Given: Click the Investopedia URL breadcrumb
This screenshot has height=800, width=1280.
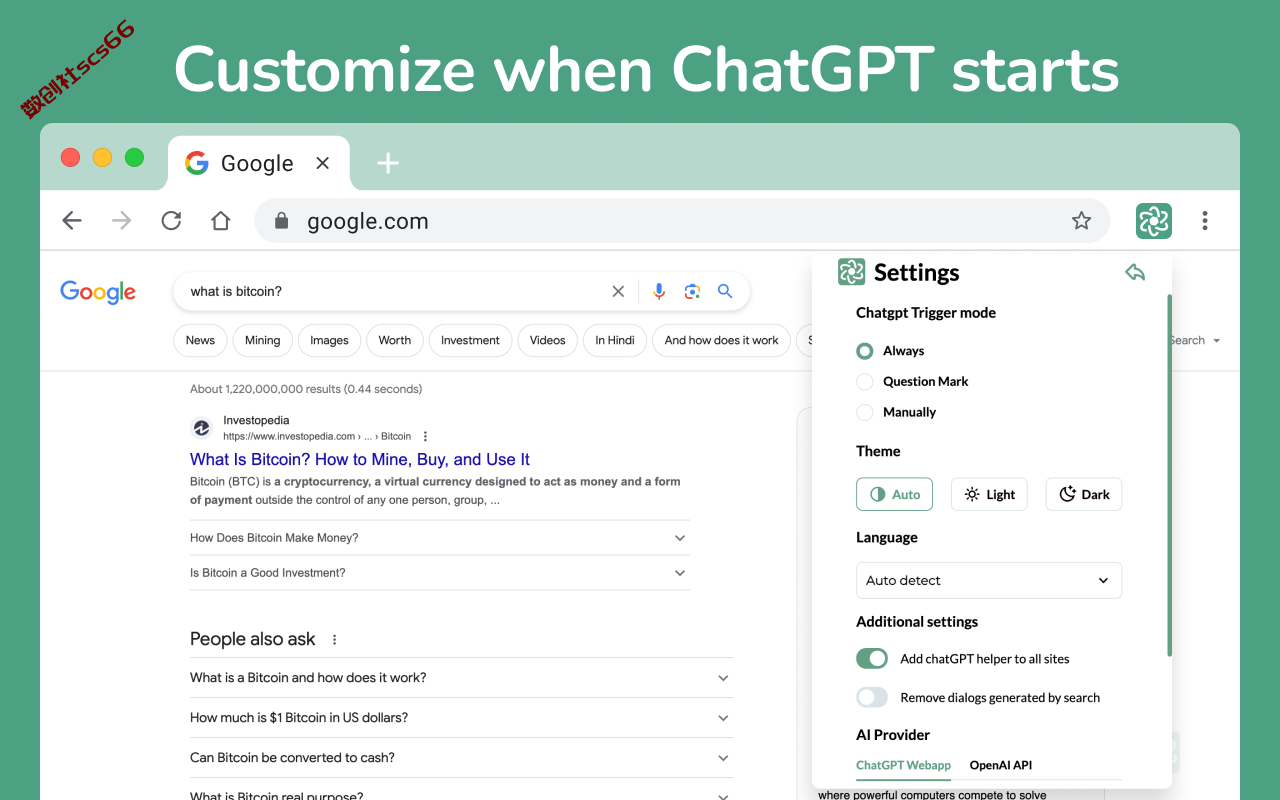Looking at the screenshot, I should [x=317, y=436].
